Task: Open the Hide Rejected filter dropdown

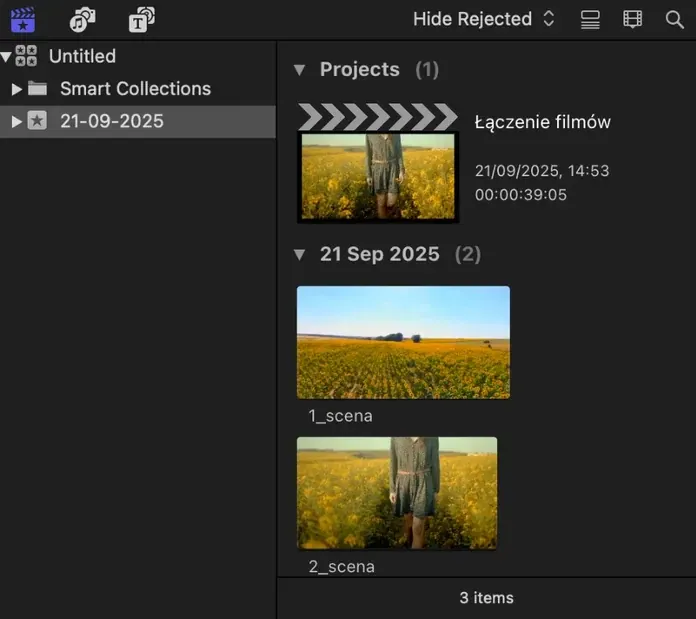Action: (483, 19)
